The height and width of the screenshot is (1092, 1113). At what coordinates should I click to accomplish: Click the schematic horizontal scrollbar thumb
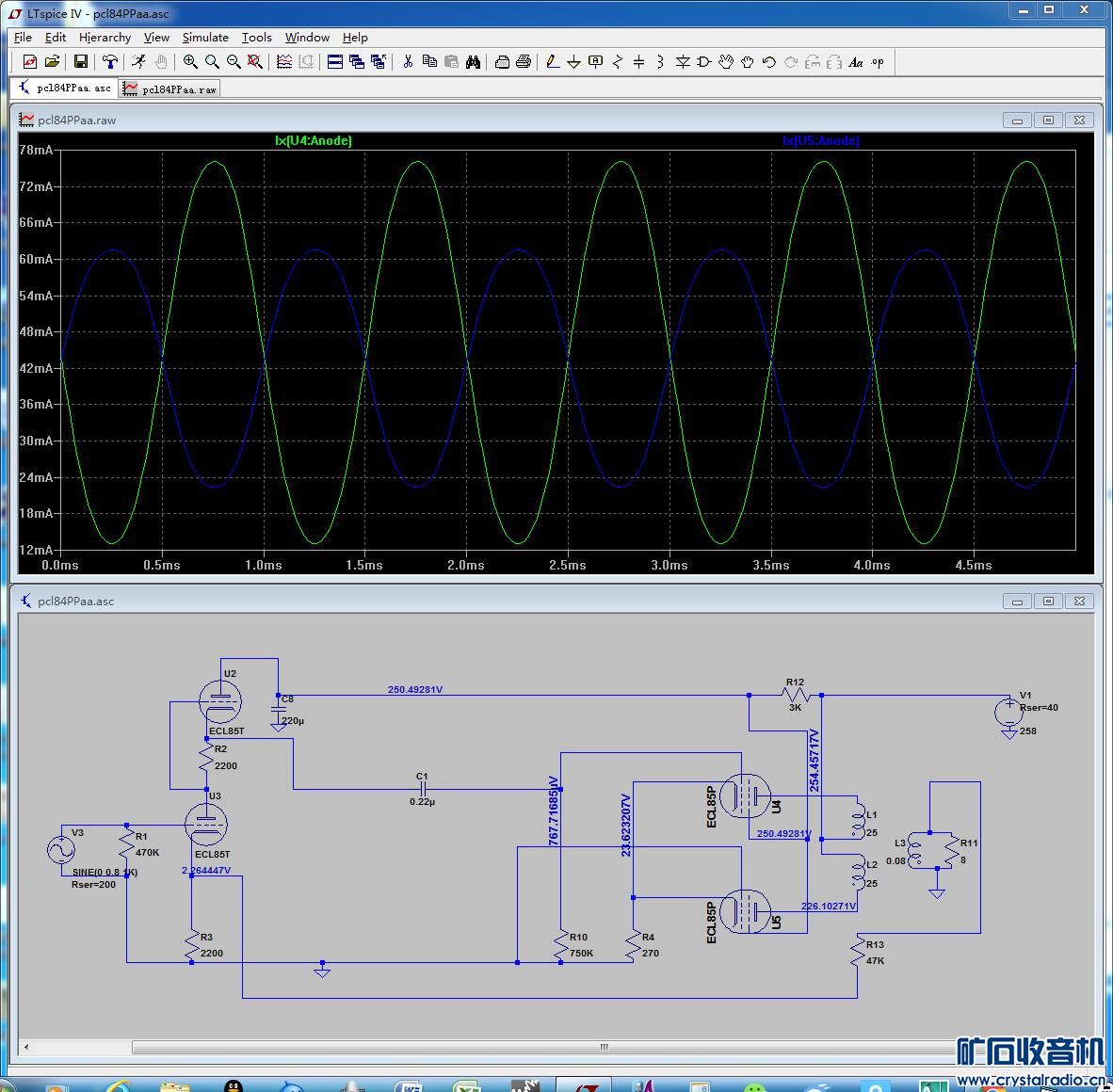[x=603, y=1047]
